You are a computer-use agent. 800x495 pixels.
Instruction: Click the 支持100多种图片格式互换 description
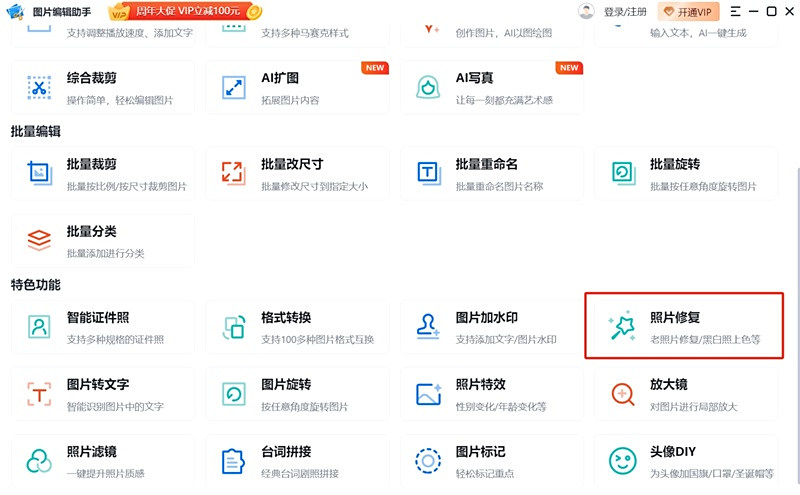pos(318,340)
